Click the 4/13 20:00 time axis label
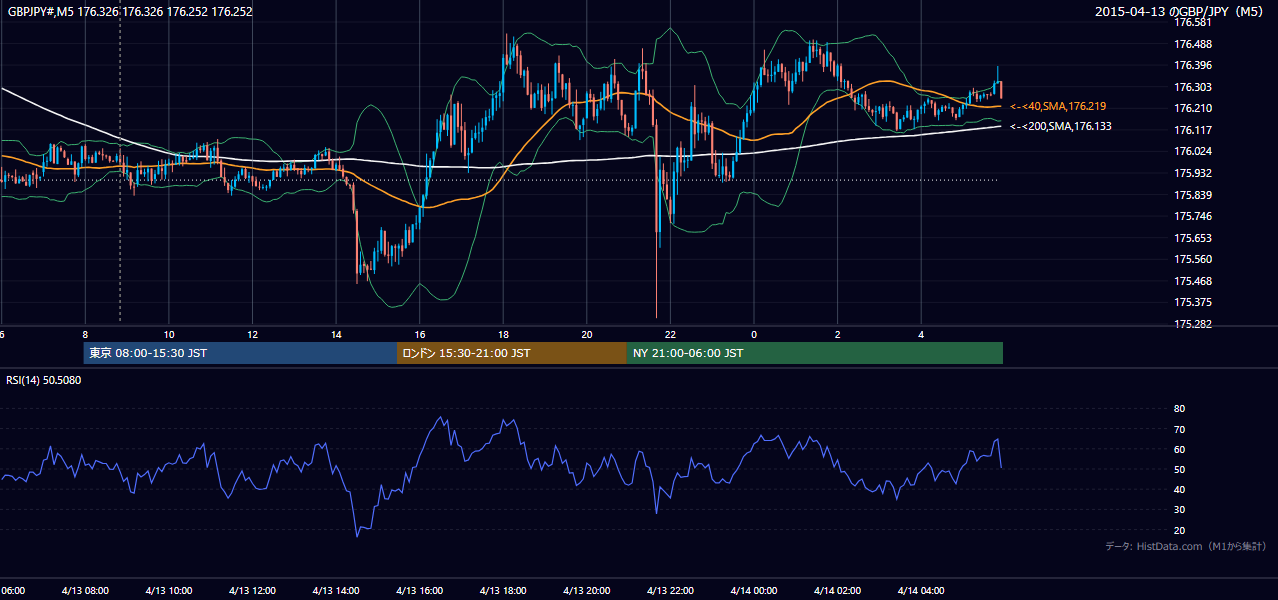 click(587, 590)
